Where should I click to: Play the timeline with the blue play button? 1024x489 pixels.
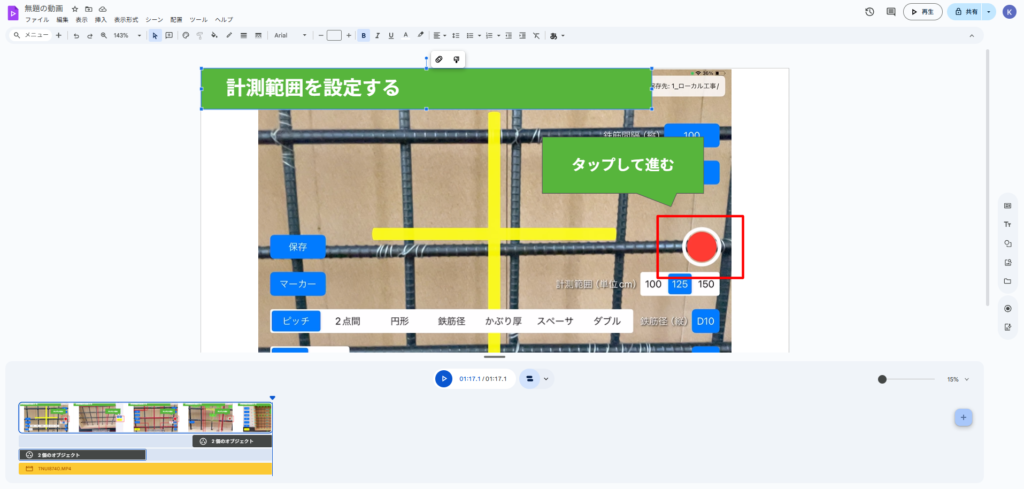[x=443, y=379]
